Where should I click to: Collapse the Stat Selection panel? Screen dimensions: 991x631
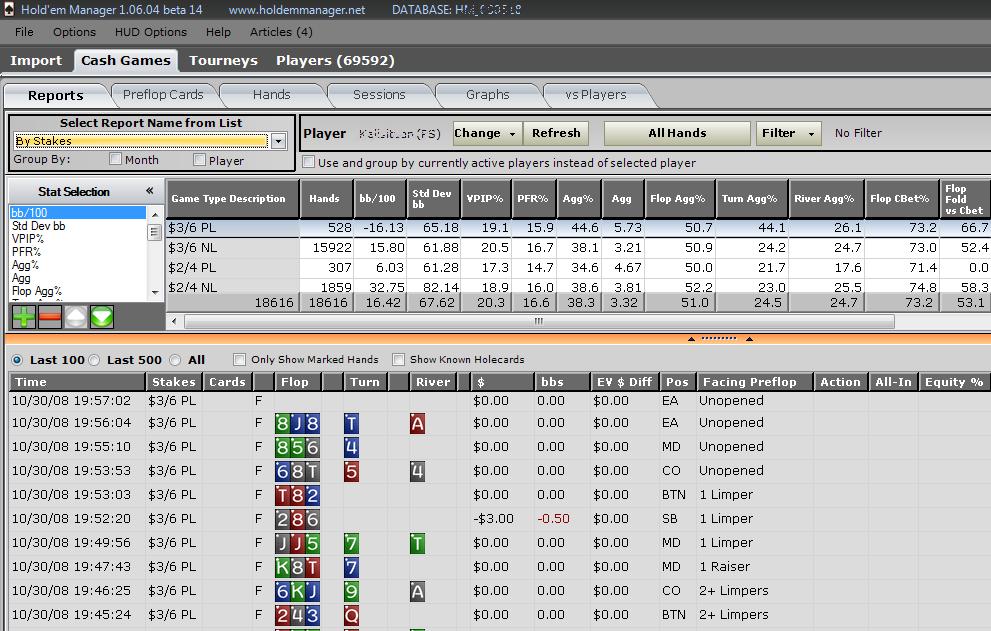(150, 191)
